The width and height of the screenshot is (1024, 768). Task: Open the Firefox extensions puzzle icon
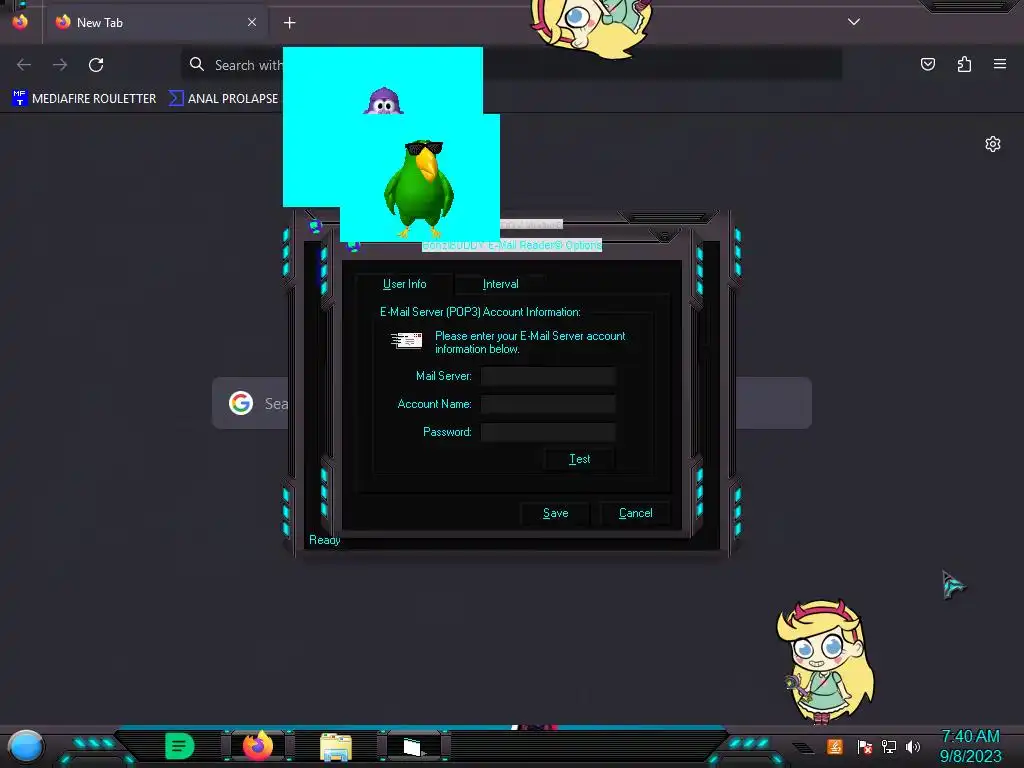pos(964,64)
